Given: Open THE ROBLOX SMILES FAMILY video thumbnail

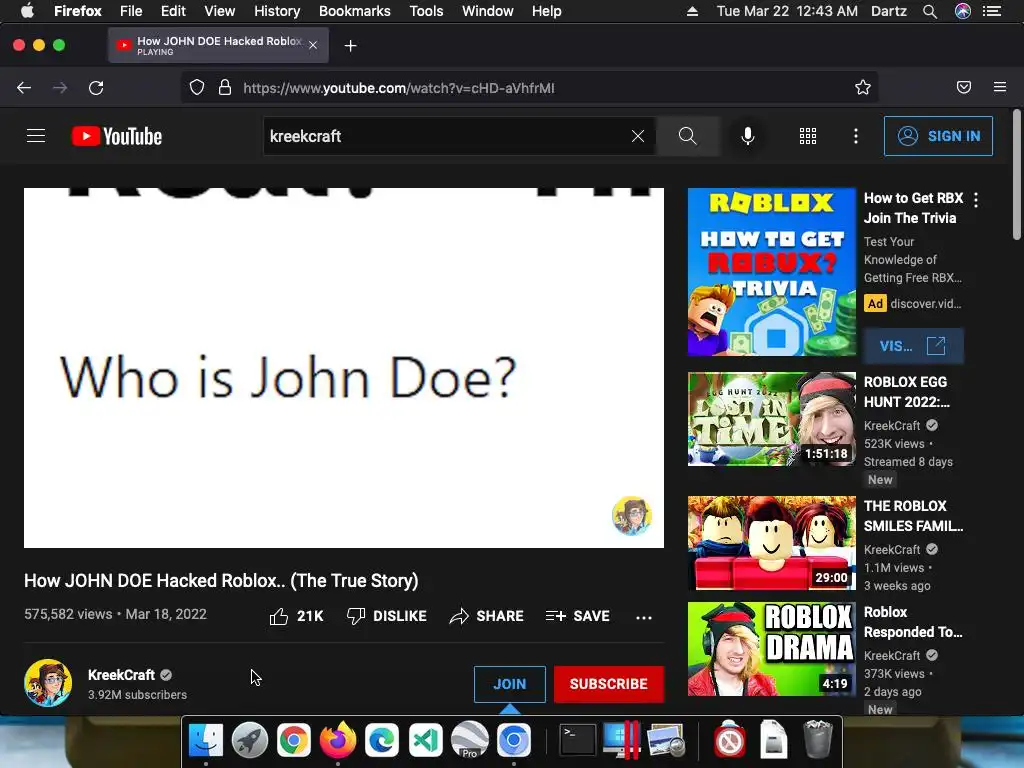Looking at the screenshot, I should pyautogui.click(x=771, y=543).
